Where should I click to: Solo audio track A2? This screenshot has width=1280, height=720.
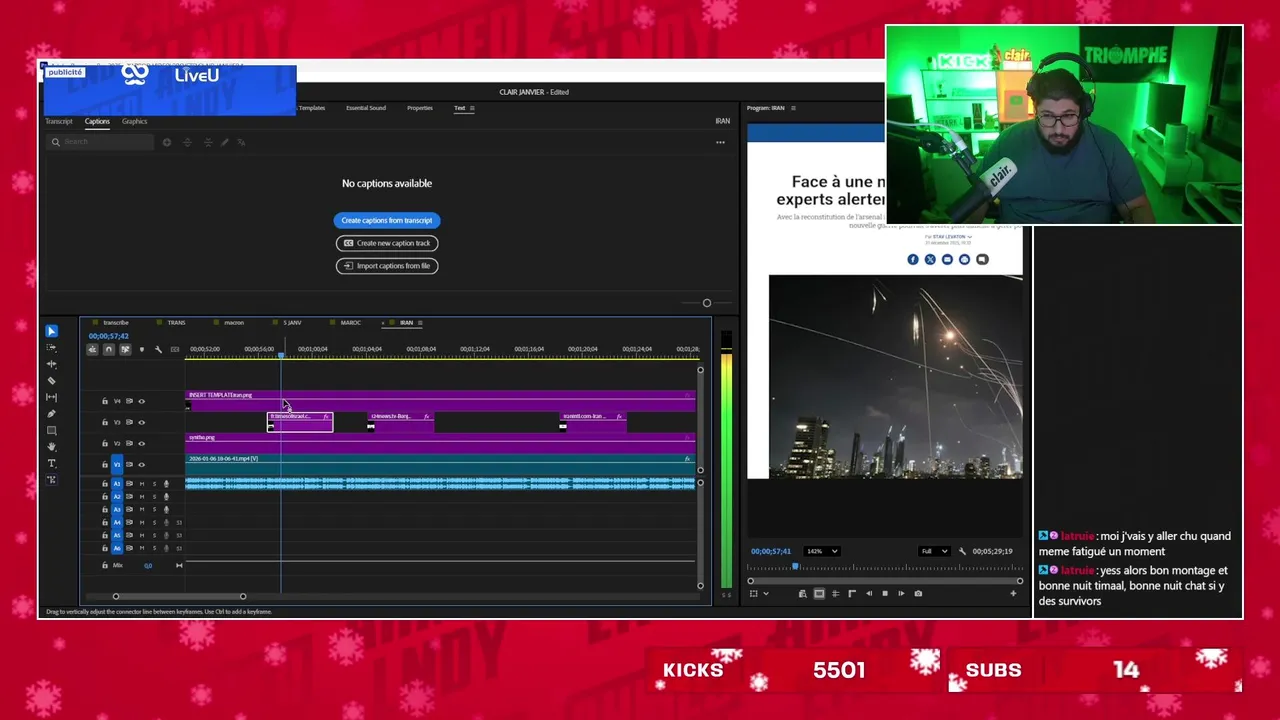[154, 497]
